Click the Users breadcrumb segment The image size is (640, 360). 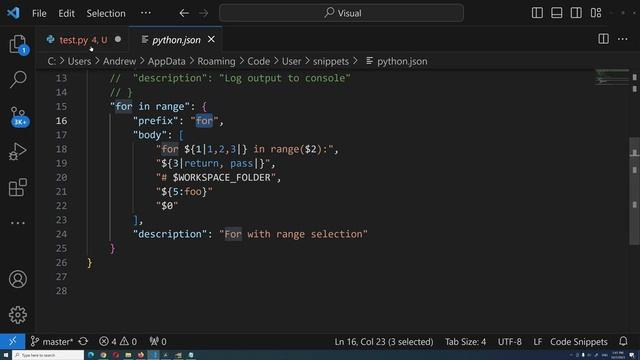click(x=79, y=61)
